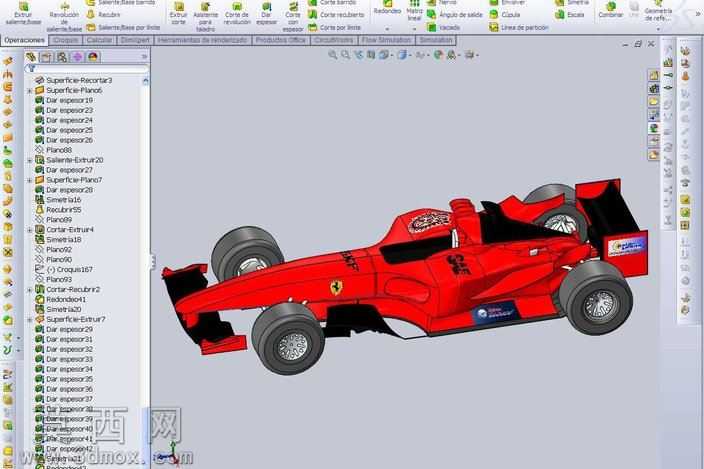Click the Dar espesor tool

point(266,13)
